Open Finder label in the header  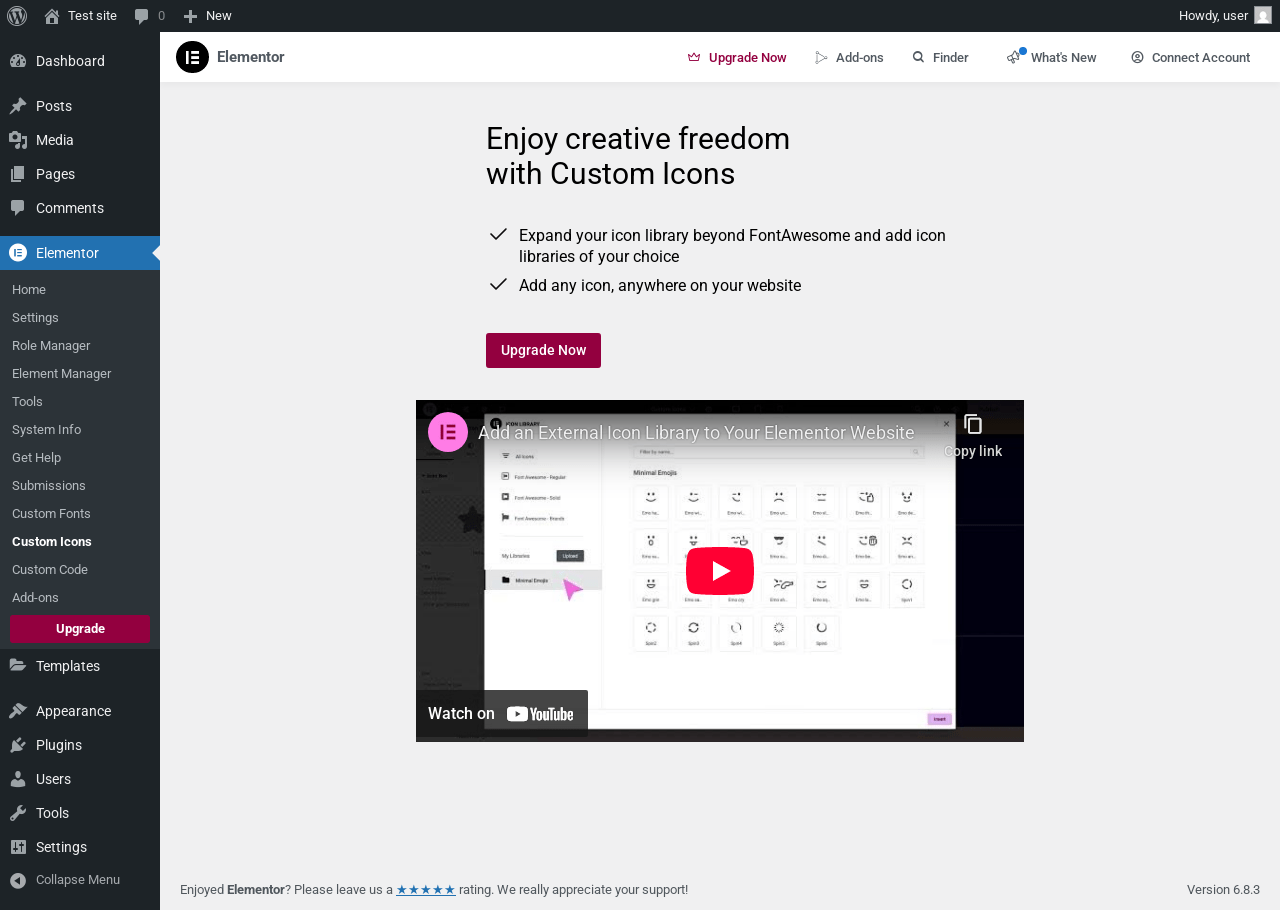coord(951,57)
